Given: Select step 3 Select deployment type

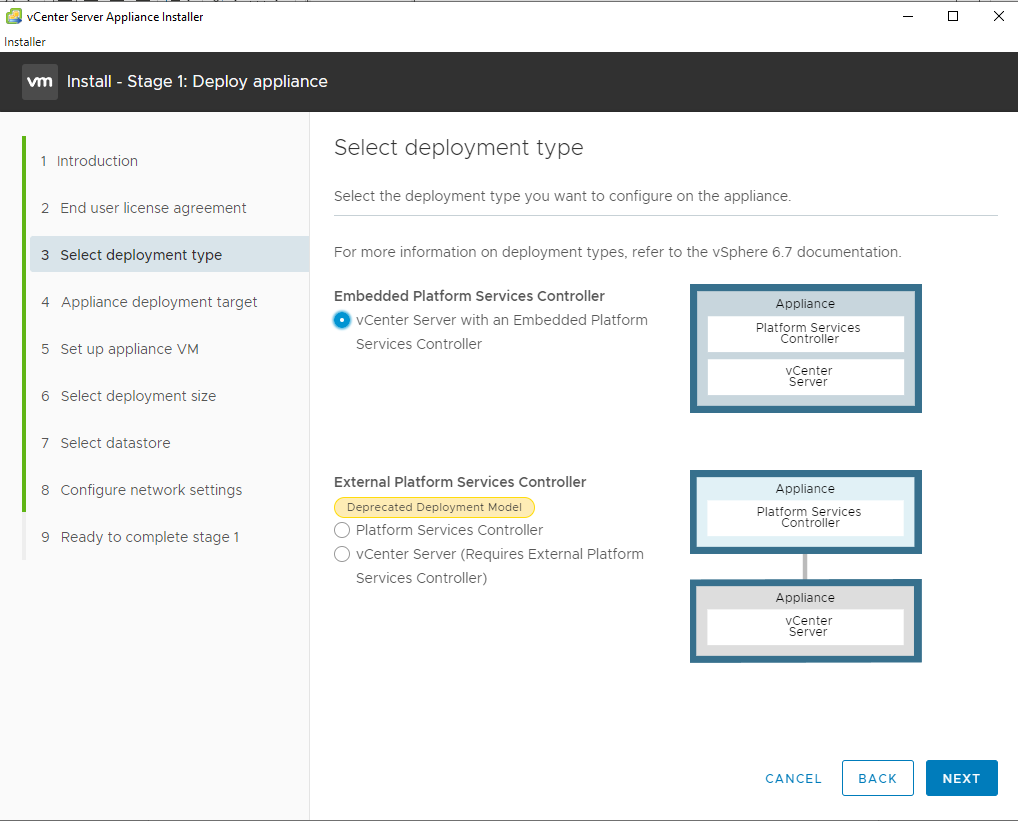Looking at the screenshot, I should [x=169, y=254].
